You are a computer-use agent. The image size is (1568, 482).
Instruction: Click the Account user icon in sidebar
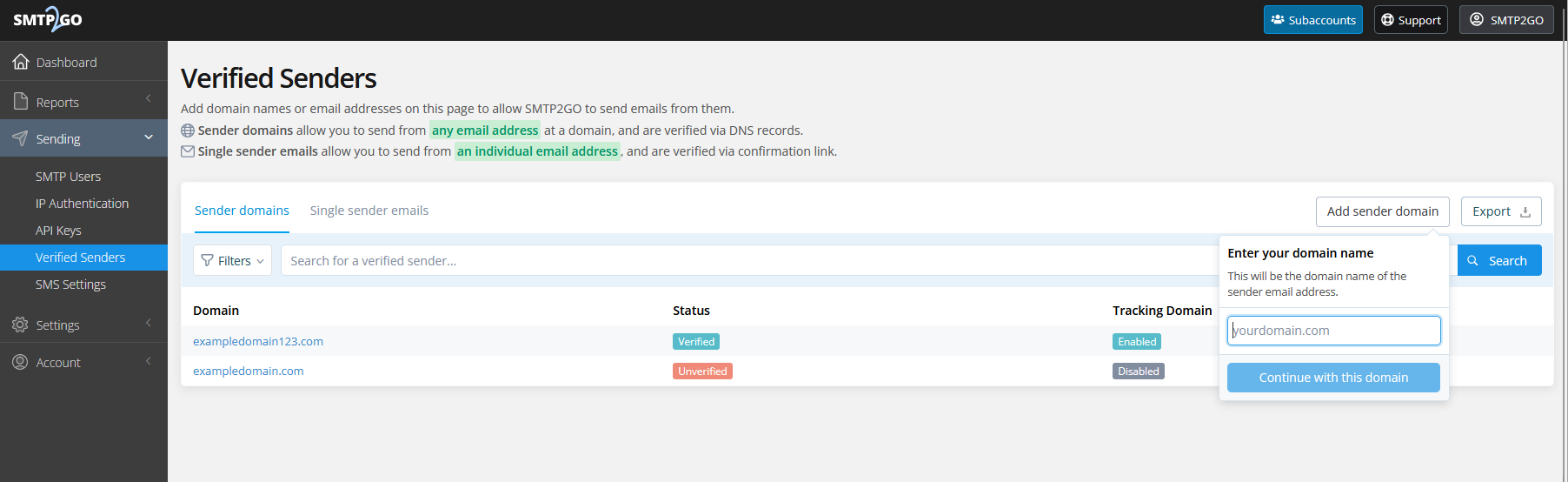click(x=21, y=362)
